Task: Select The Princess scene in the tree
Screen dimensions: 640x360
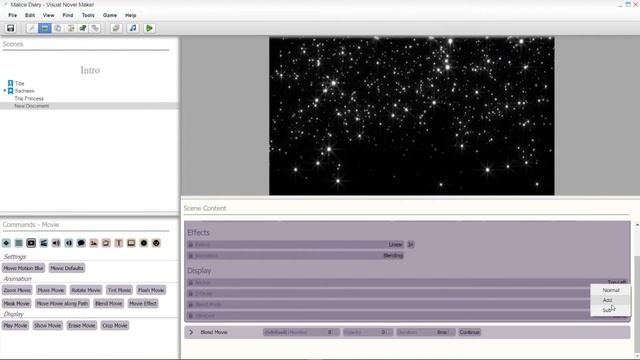Action: (29, 98)
